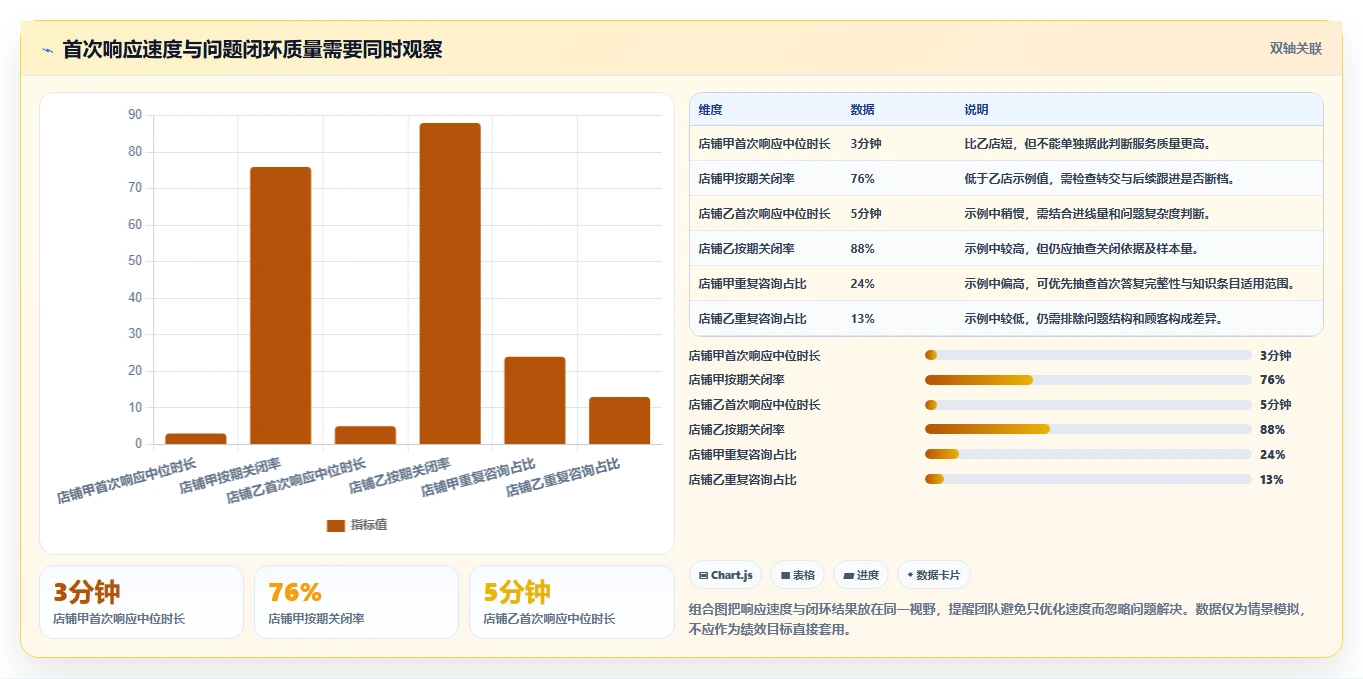
Task: Select table row 店铺乙重复咨询占比
Action: 1006,318
